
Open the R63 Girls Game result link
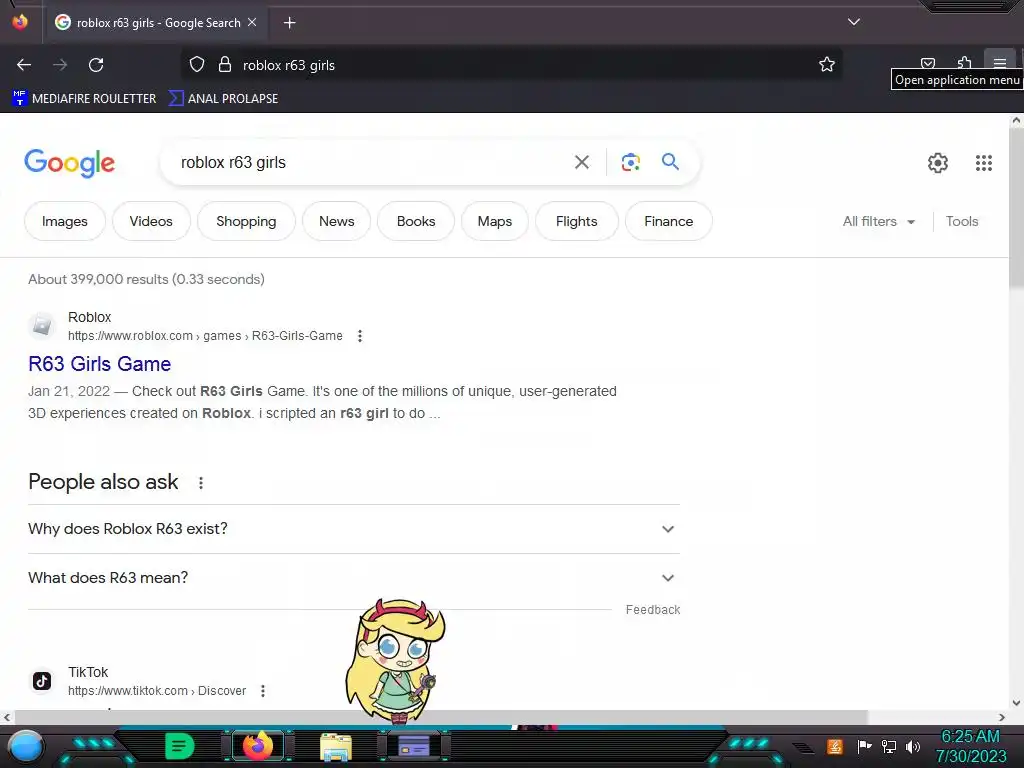point(100,364)
